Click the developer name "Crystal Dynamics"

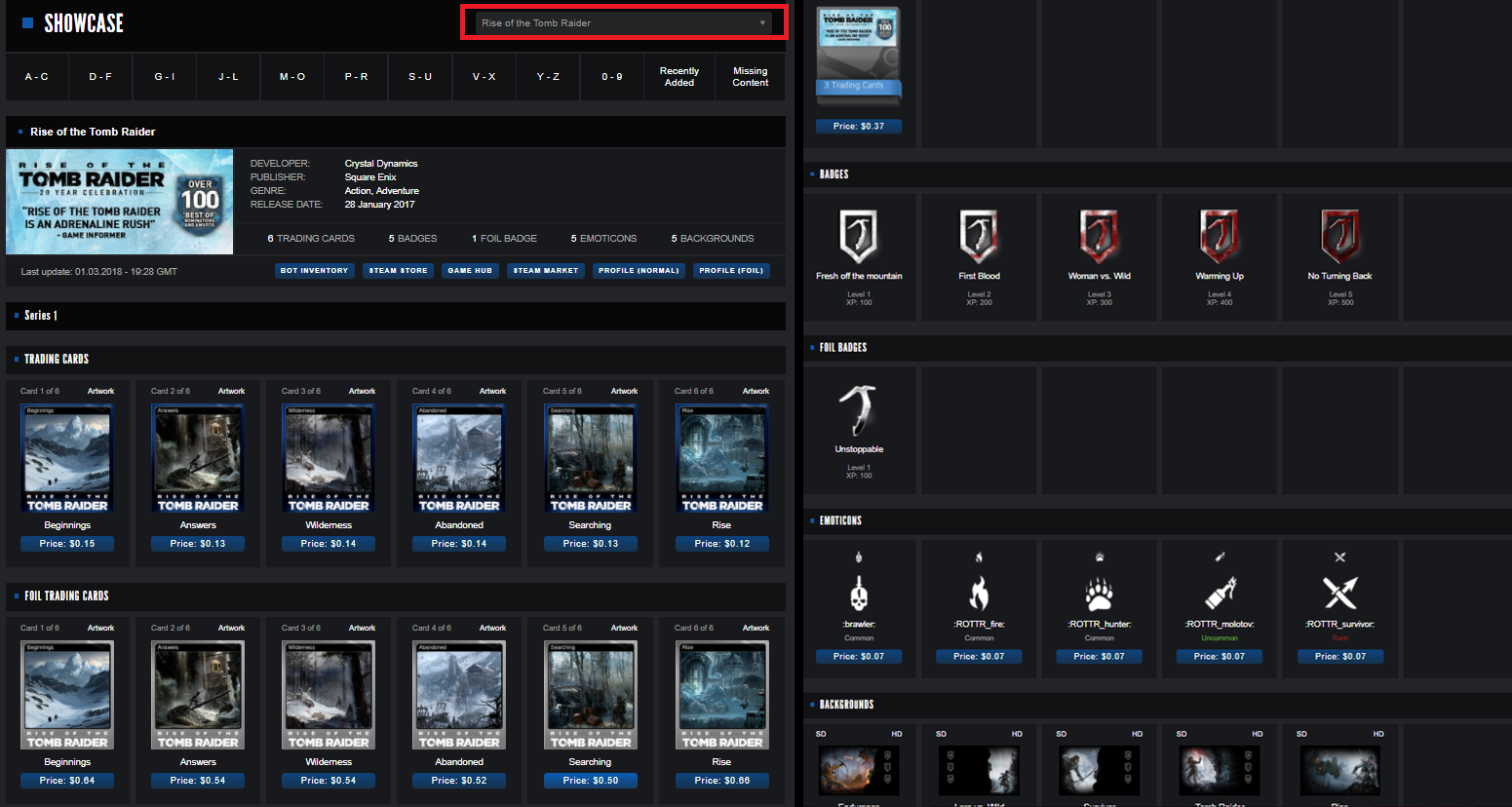tap(381, 164)
